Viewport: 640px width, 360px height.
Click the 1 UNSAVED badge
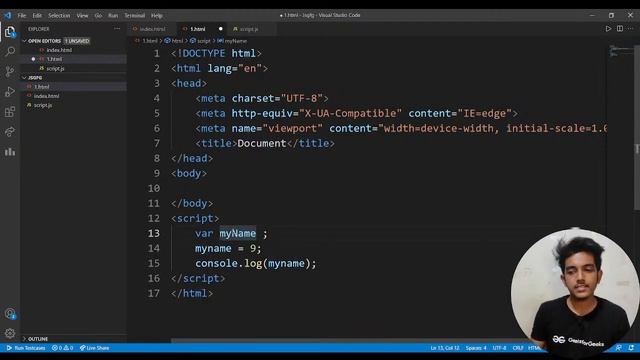click(77, 41)
